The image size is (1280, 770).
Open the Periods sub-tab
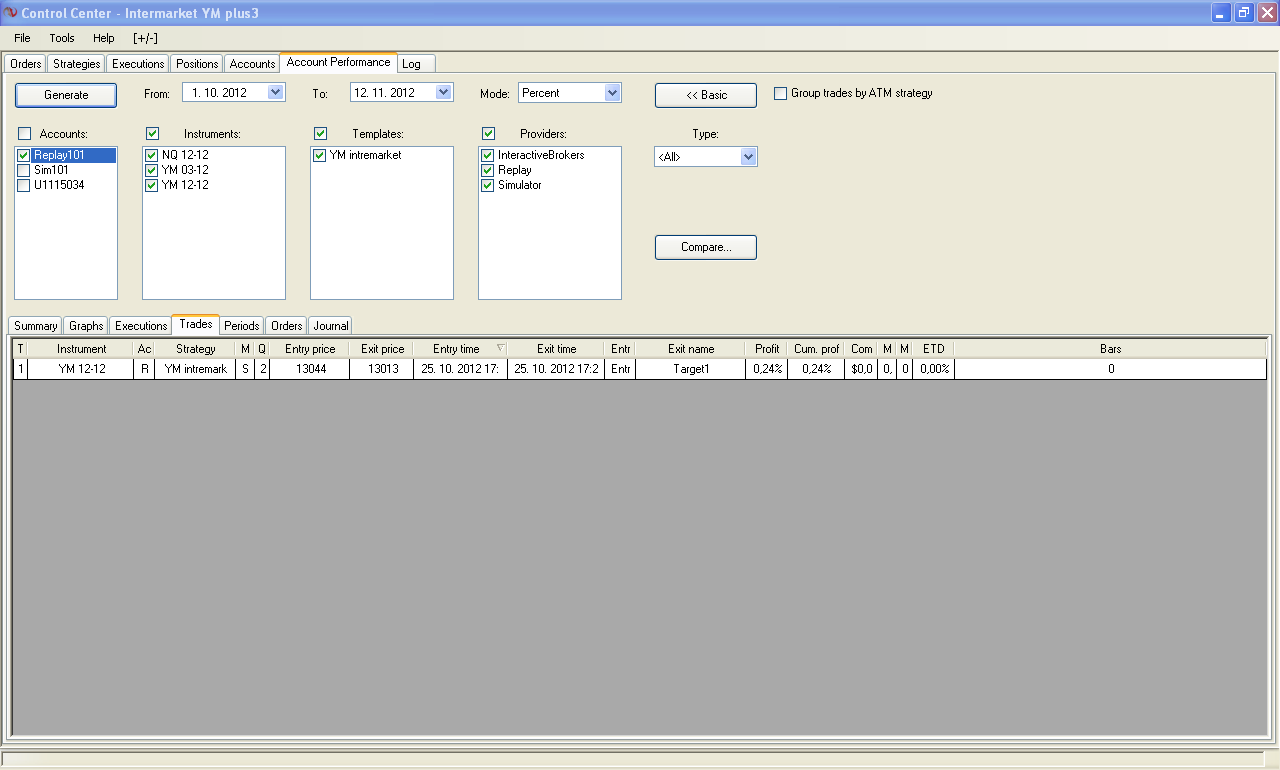pos(242,326)
